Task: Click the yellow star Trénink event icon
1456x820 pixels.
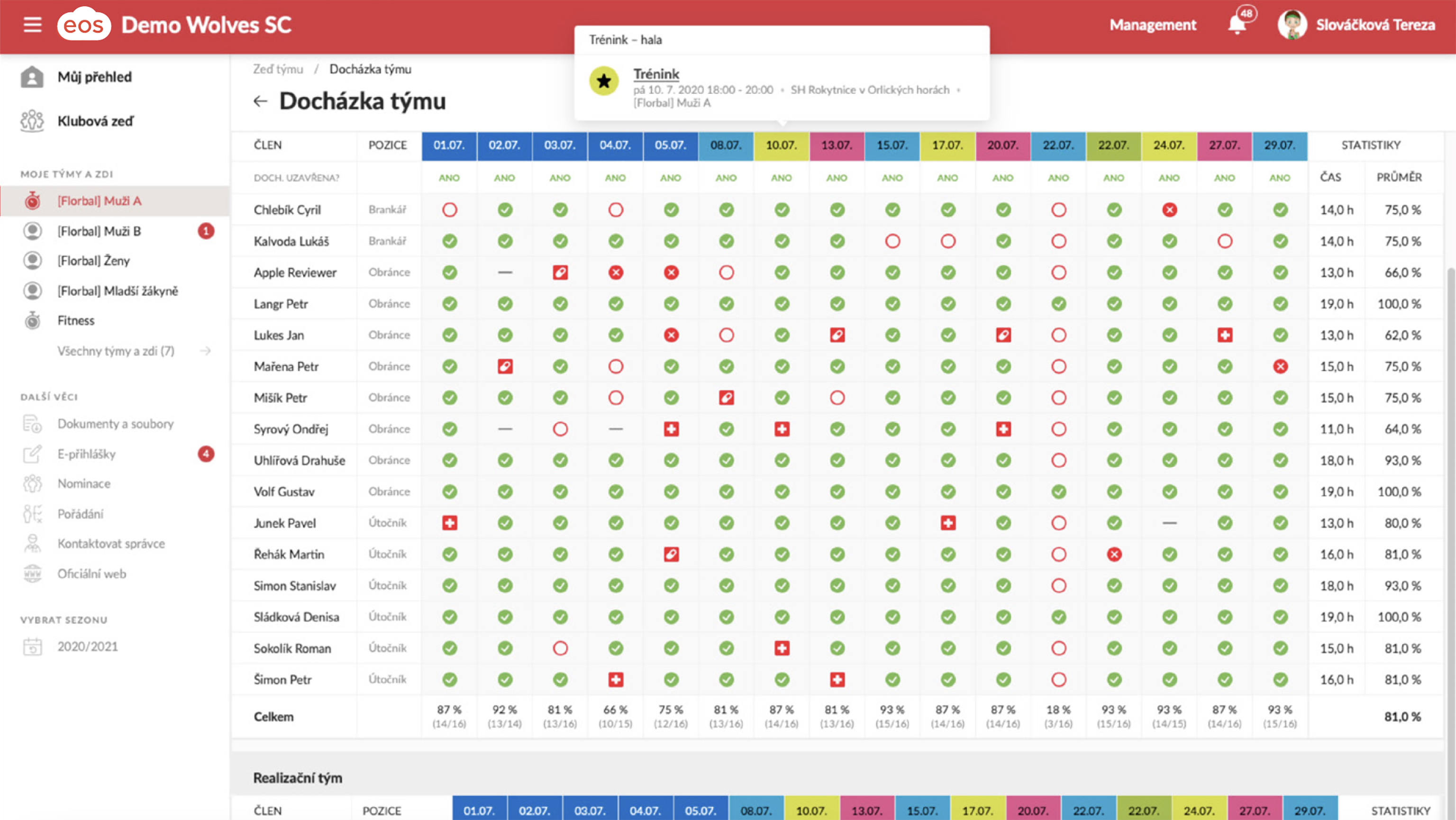Action: tap(604, 82)
